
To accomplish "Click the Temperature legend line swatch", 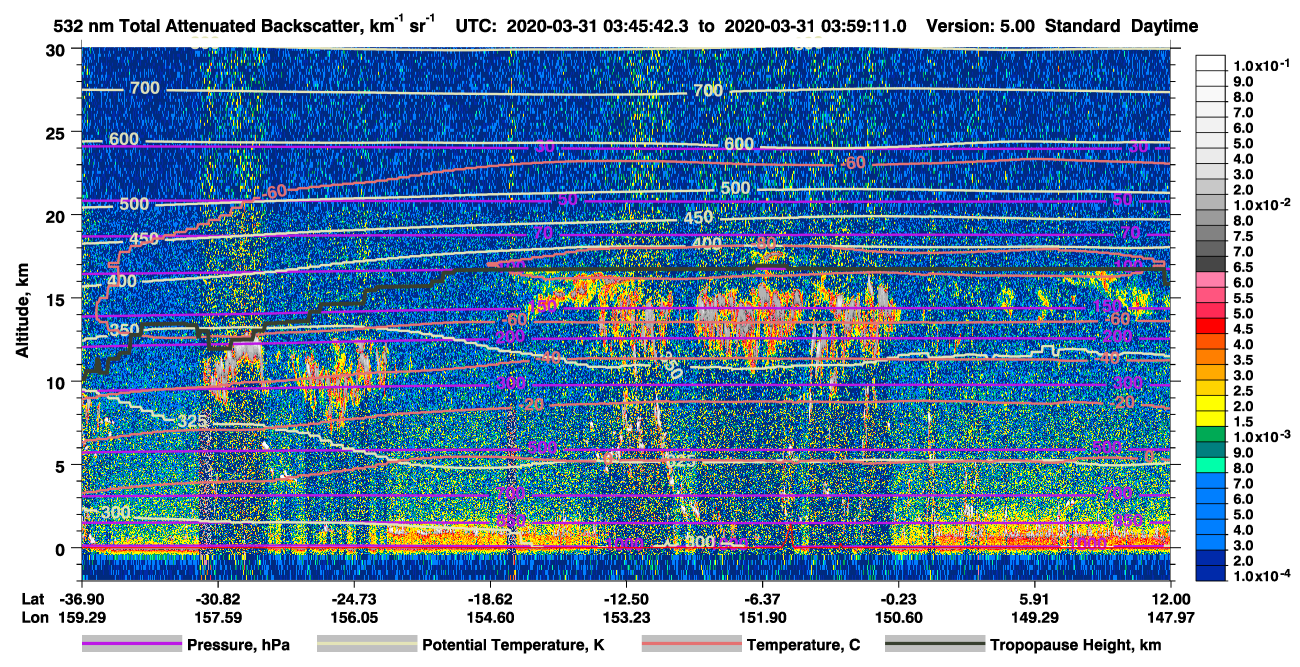I will coord(691,645).
